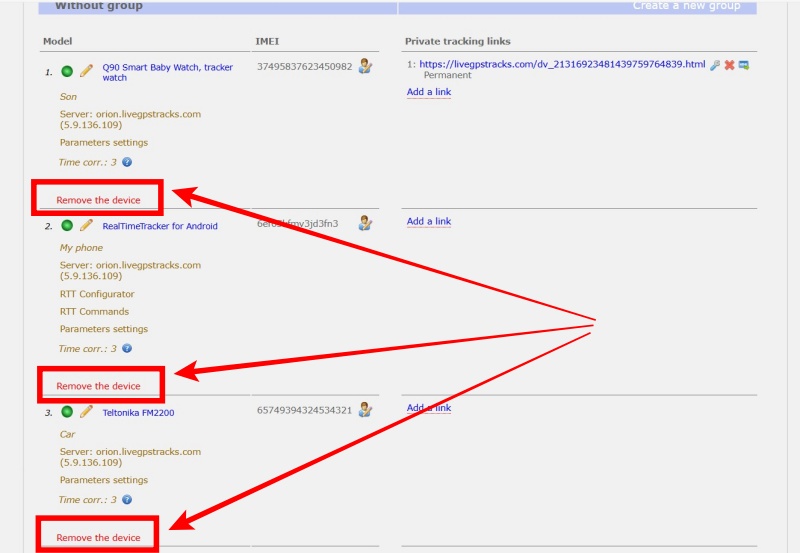Toggle the green status indicator for RealTimeTracker
Viewport: 800px width, 553px height.
pyautogui.click(x=67, y=226)
